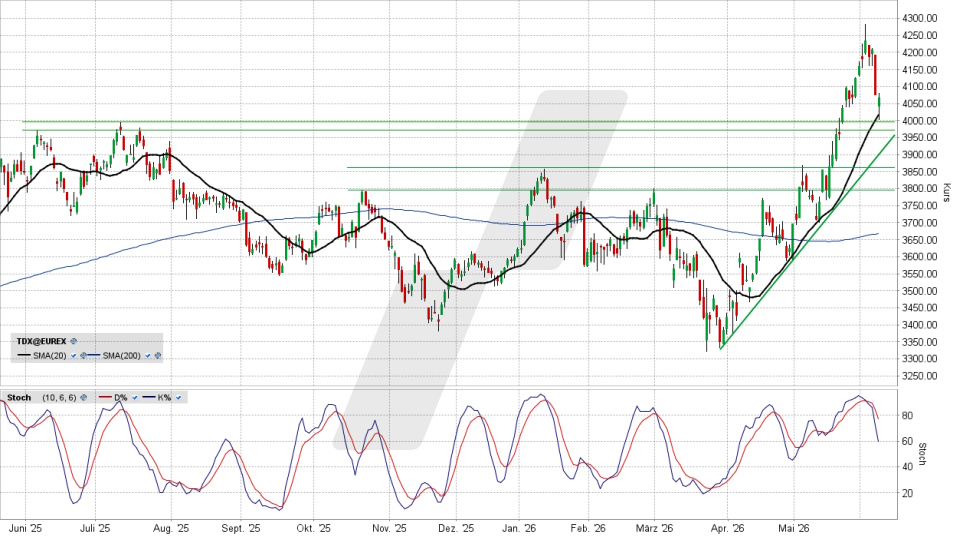The height and width of the screenshot is (540, 960).
Task: Click the 3650.00 price axis label
Action: point(919,239)
